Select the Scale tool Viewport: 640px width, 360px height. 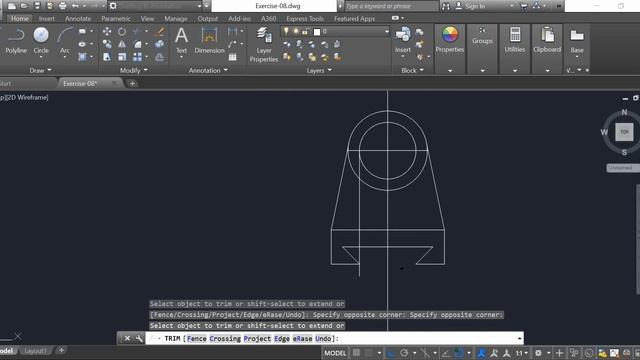(122, 57)
